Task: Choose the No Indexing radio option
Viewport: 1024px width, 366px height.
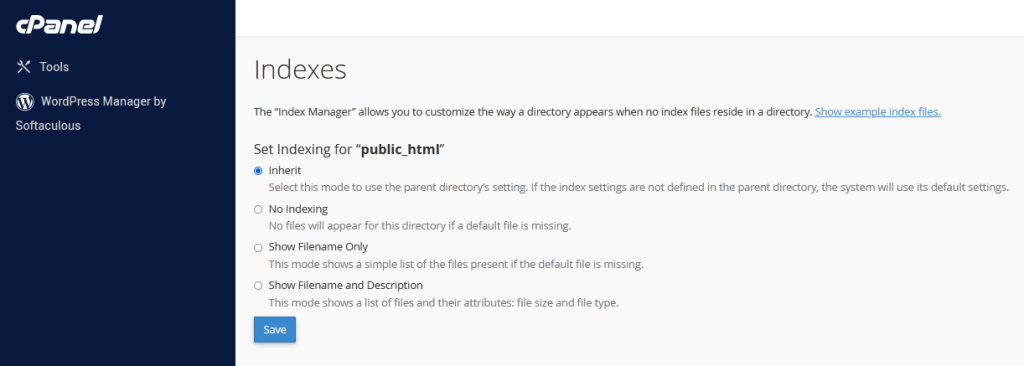Action: pos(258,210)
